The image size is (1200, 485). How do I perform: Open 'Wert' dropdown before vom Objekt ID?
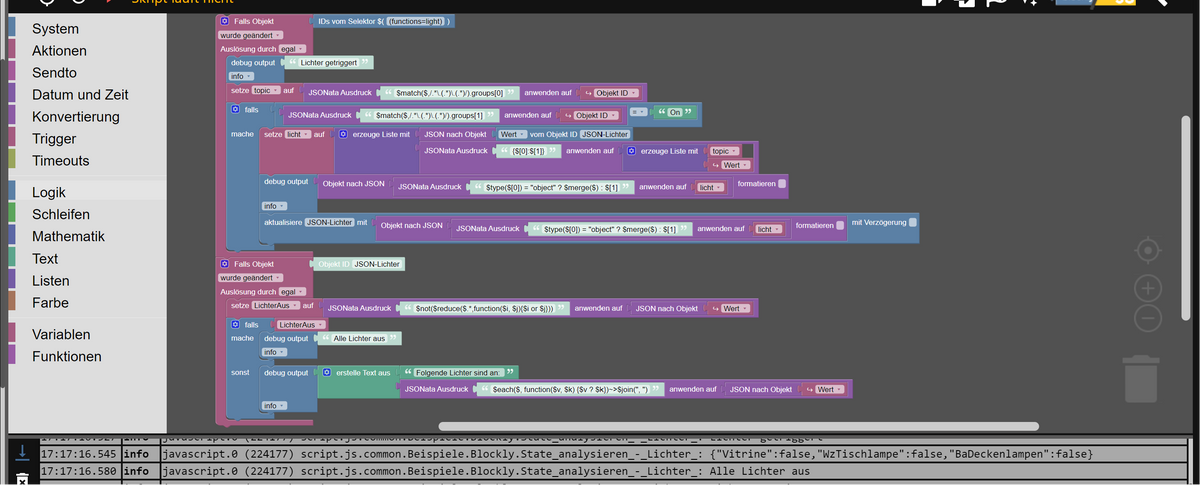(510, 133)
